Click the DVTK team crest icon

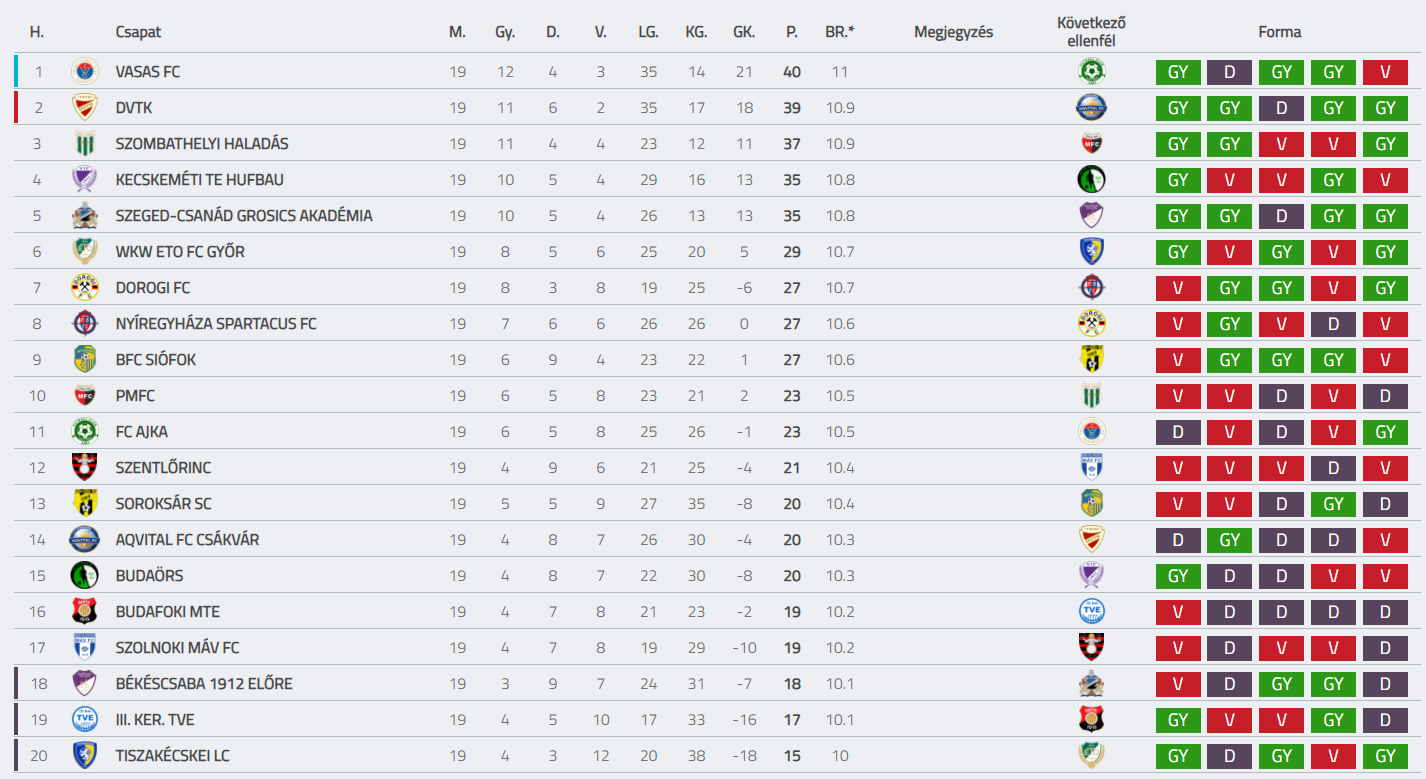point(85,107)
